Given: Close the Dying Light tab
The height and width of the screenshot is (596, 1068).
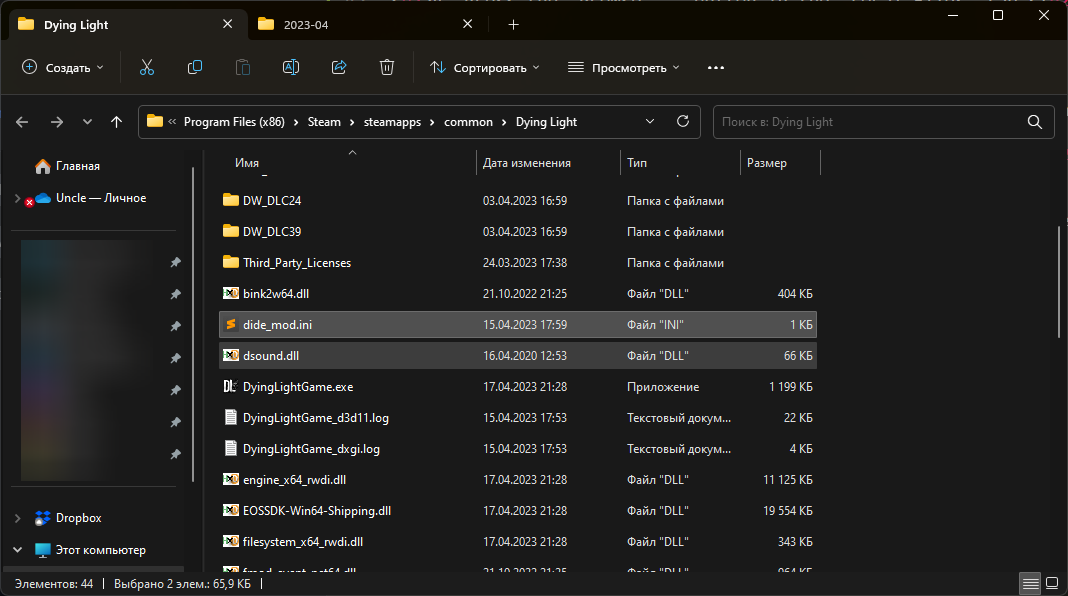Looking at the screenshot, I should coord(227,24).
